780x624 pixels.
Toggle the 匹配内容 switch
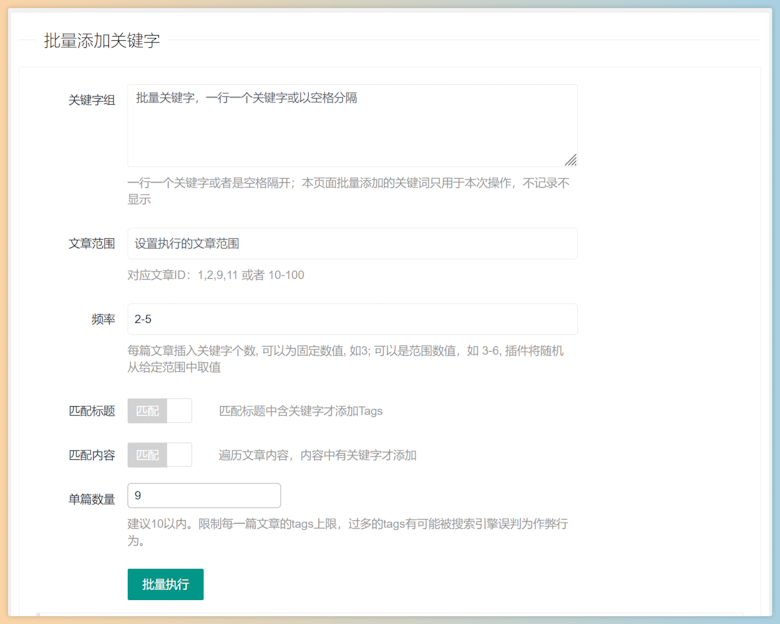160,455
